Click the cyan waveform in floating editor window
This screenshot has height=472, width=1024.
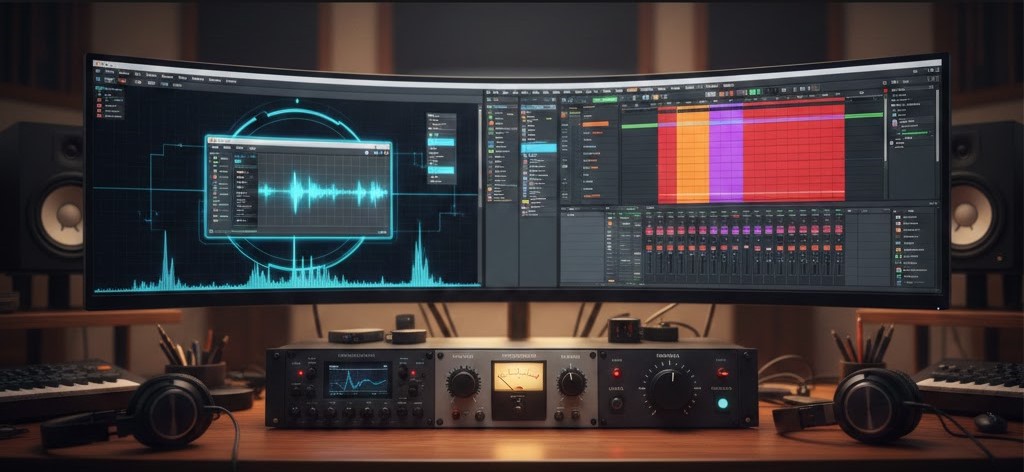pos(322,191)
